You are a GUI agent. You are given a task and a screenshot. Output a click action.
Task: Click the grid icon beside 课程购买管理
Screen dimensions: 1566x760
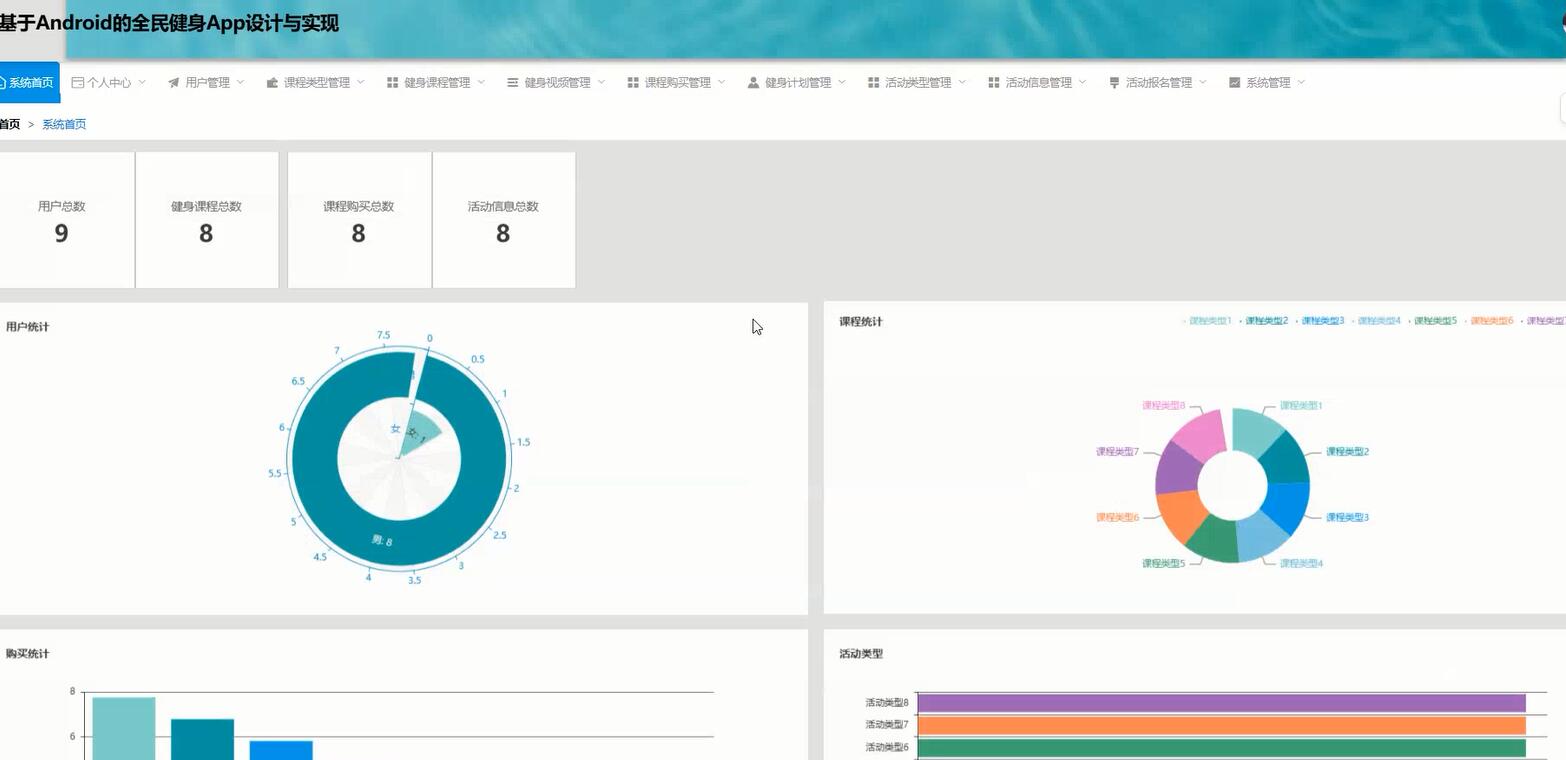[x=633, y=83]
